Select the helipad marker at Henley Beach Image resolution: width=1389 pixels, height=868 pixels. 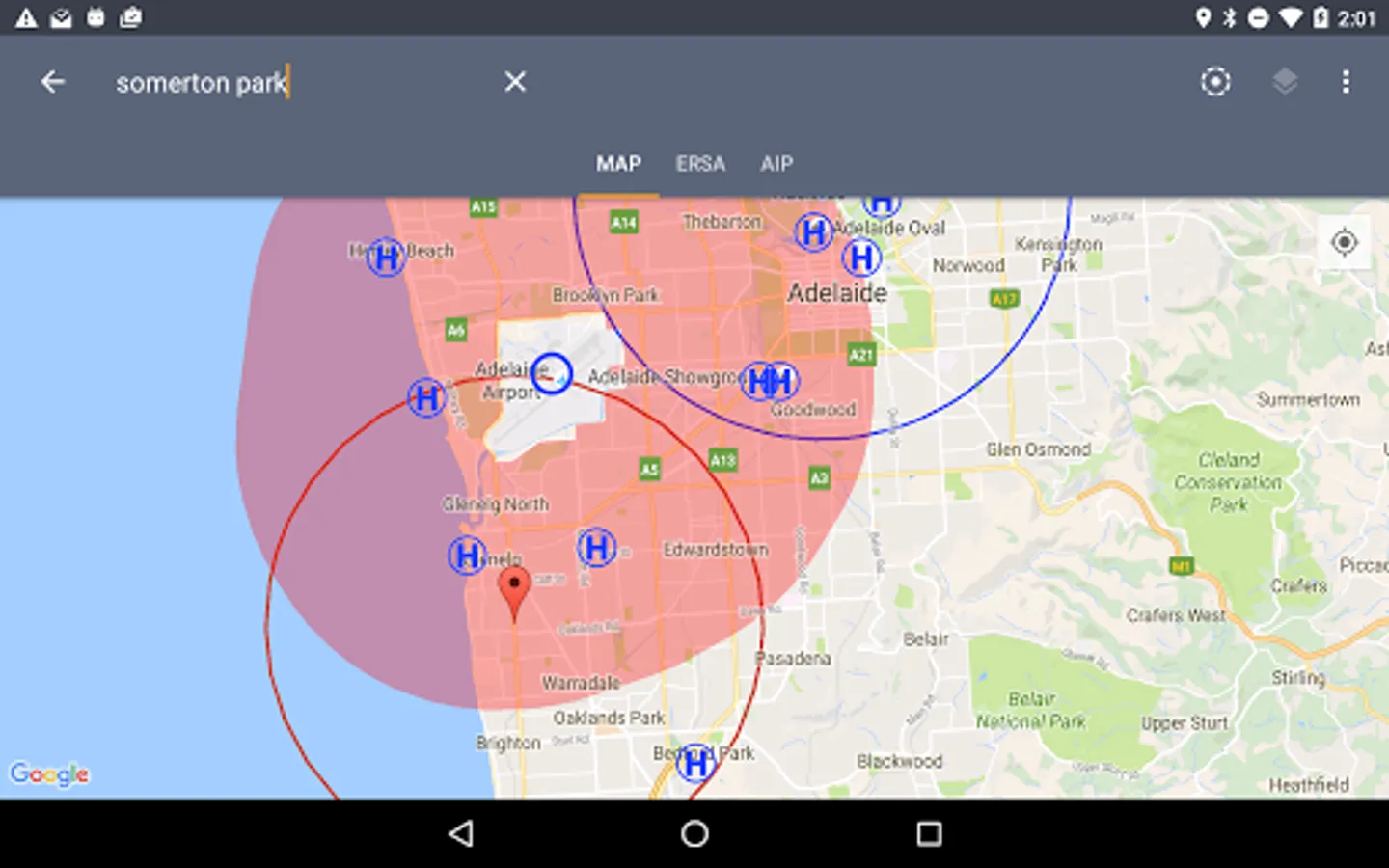[386, 258]
